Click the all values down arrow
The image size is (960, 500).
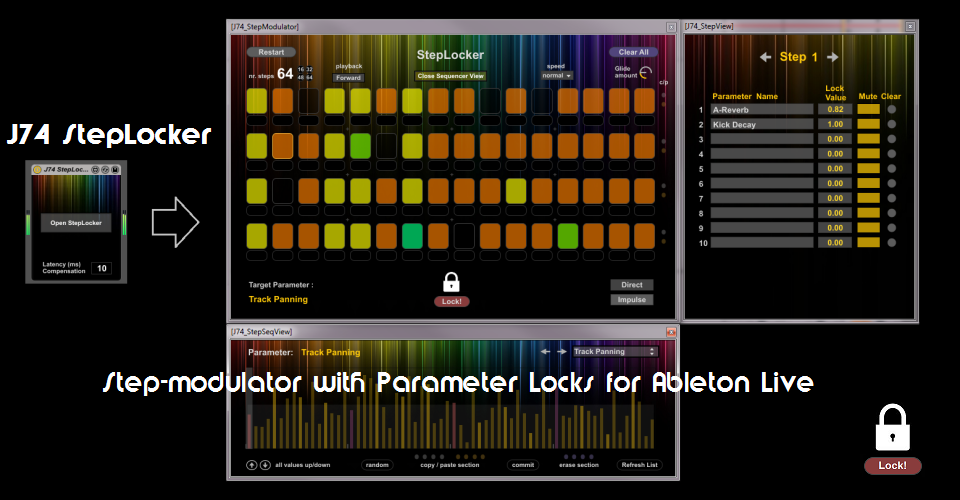(265, 465)
